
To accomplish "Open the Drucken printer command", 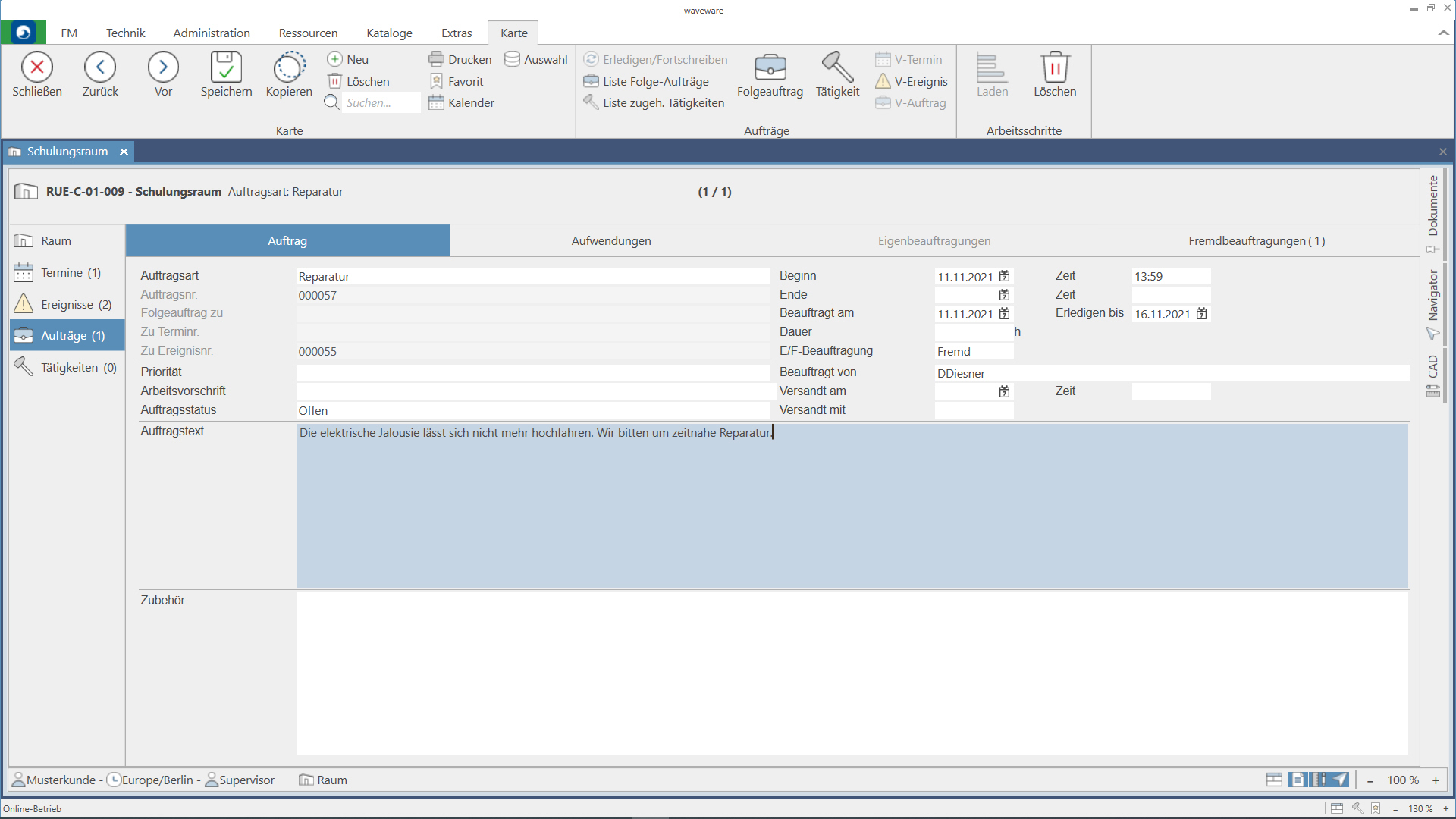I will point(460,59).
